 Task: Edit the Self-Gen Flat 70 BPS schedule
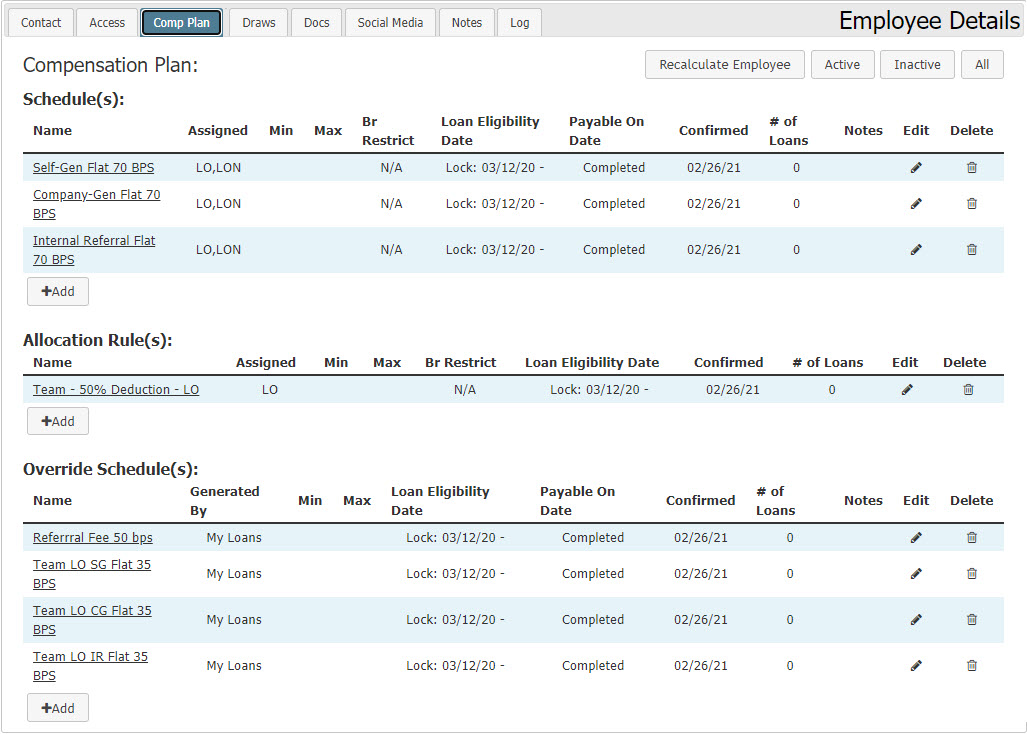916,168
